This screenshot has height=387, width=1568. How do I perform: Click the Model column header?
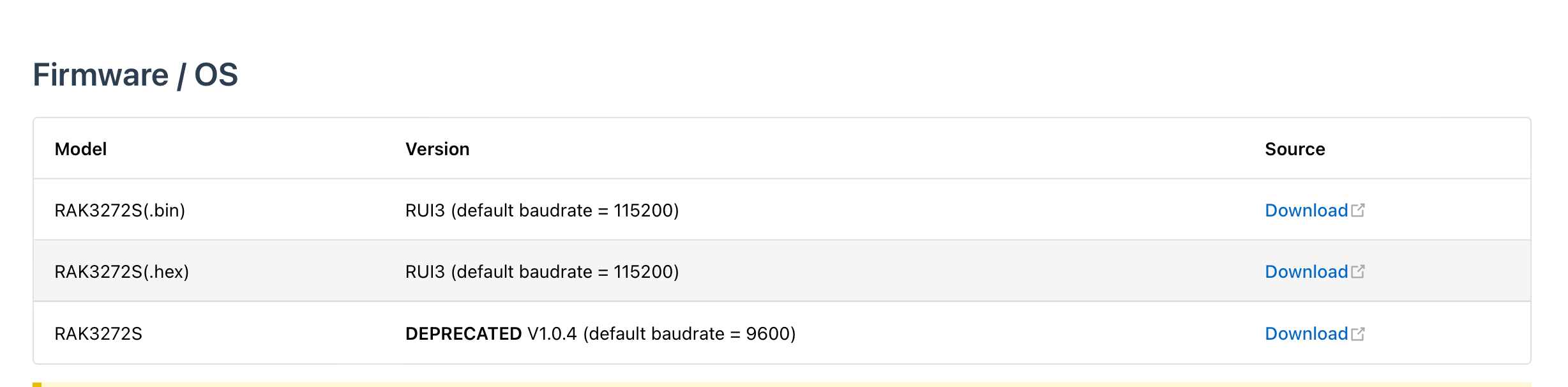pos(80,149)
